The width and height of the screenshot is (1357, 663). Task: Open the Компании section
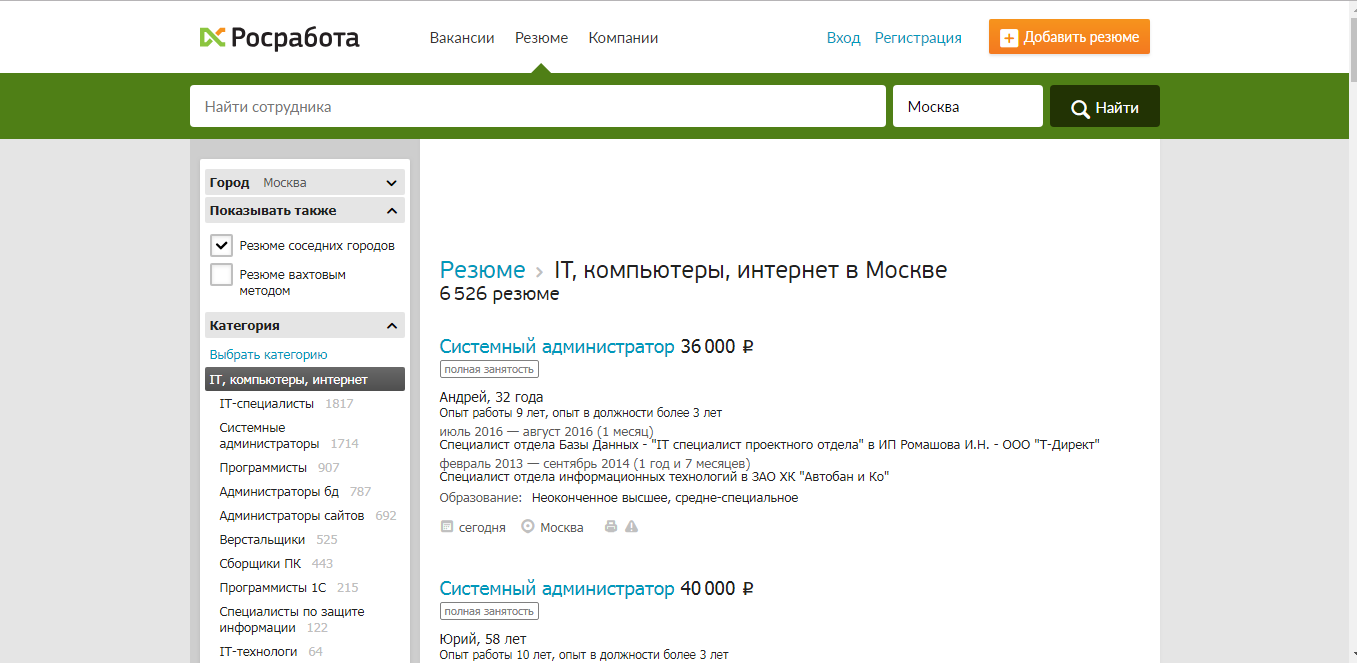[x=623, y=37]
